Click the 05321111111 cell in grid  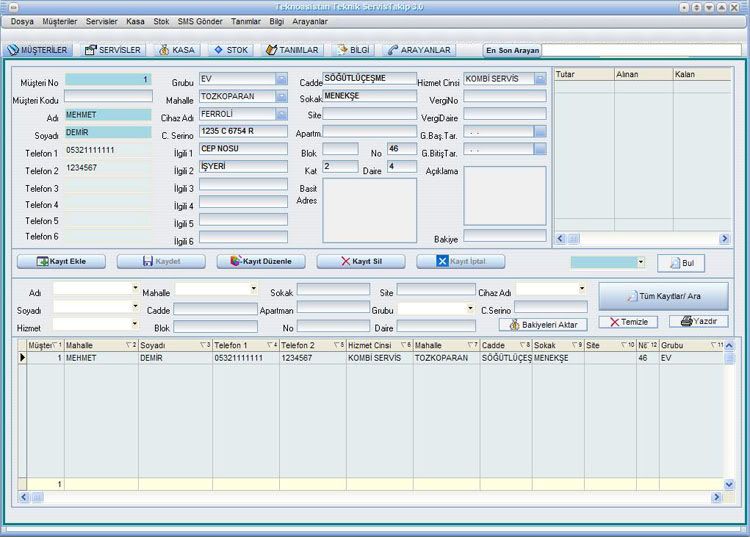[246, 358]
